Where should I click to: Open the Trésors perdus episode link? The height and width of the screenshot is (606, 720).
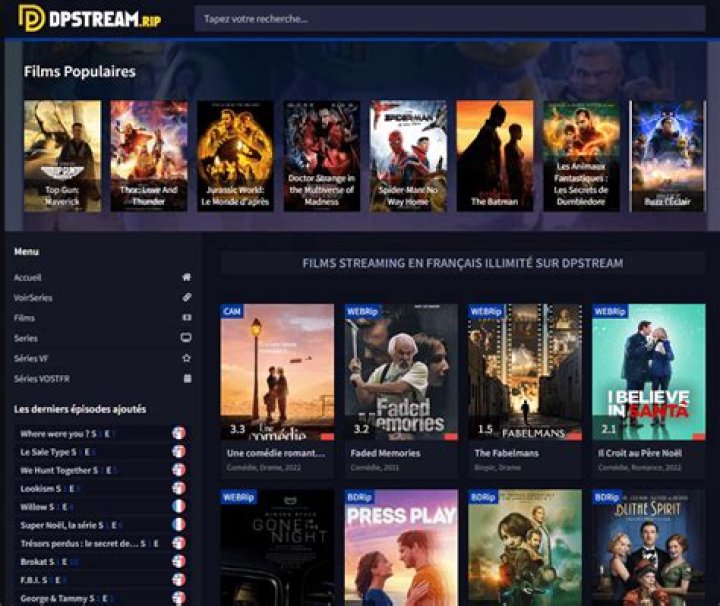(90, 544)
